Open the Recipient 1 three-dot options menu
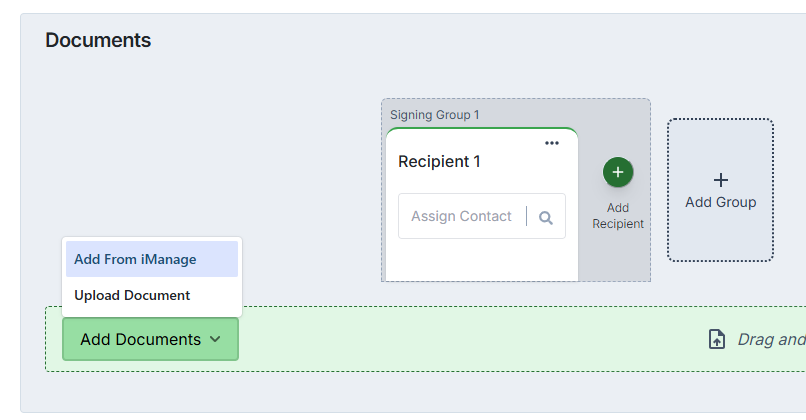The height and width of the screenshot is (420, 806). coord(552,143)
